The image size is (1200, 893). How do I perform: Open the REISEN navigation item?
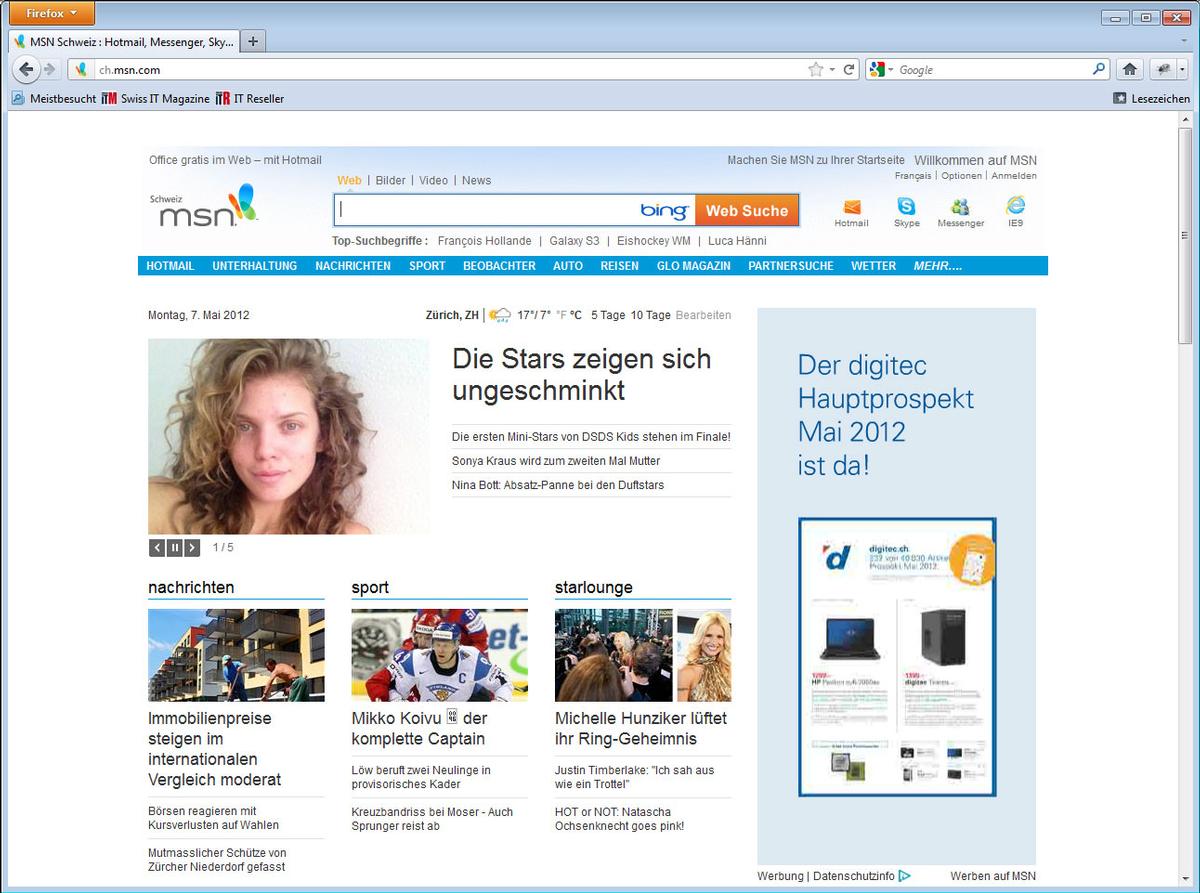[620, 266]
